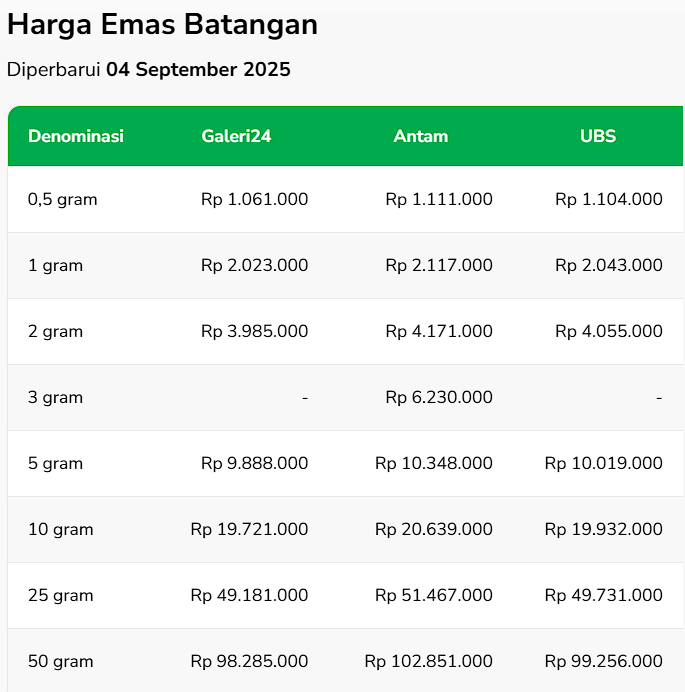
Task: Select Antam 50 gram price Rp 102.851.000
Action: point(429,661)
